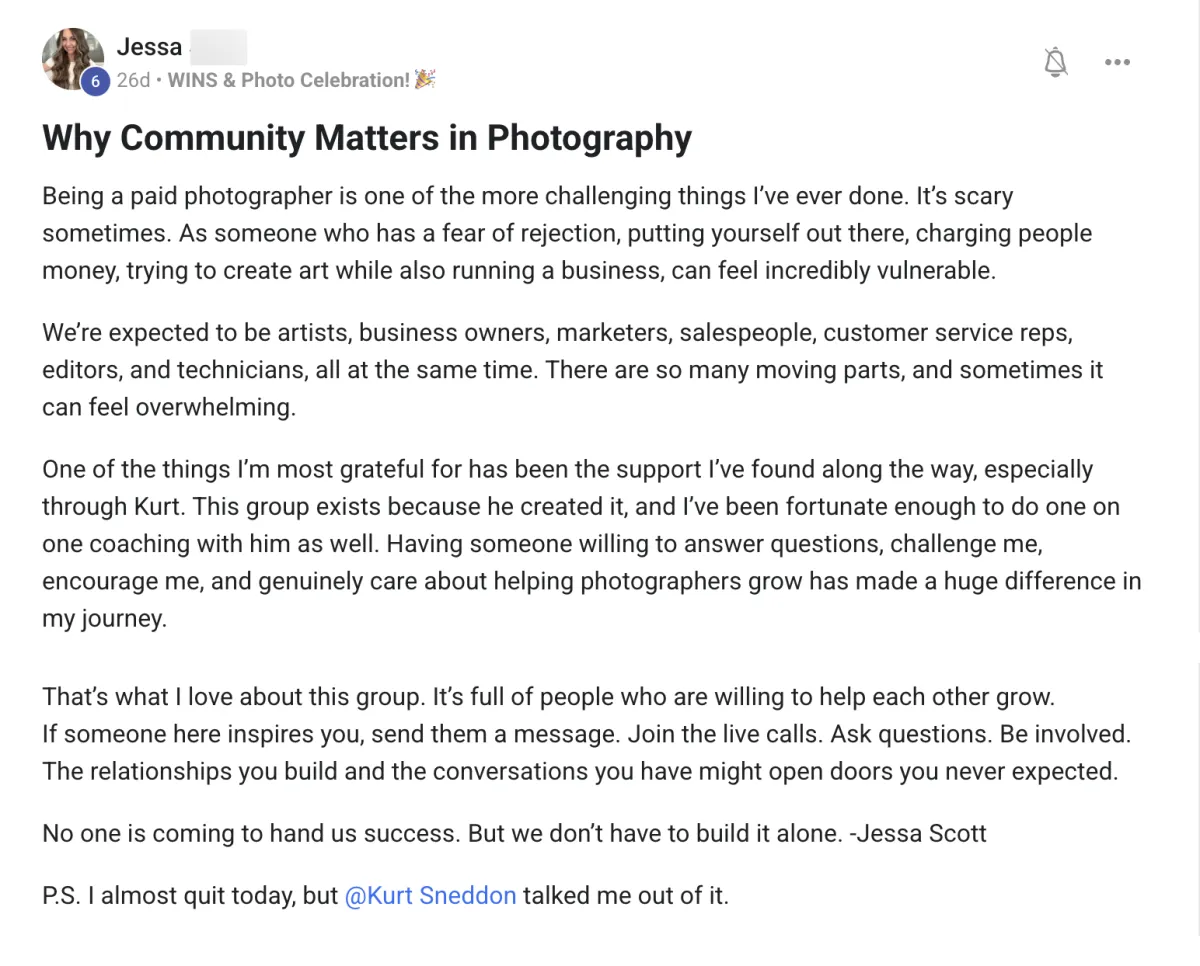Screen dimensions: 1200x966
Task: Open Jessa's profile photo
Action: (x=72, y=59)
